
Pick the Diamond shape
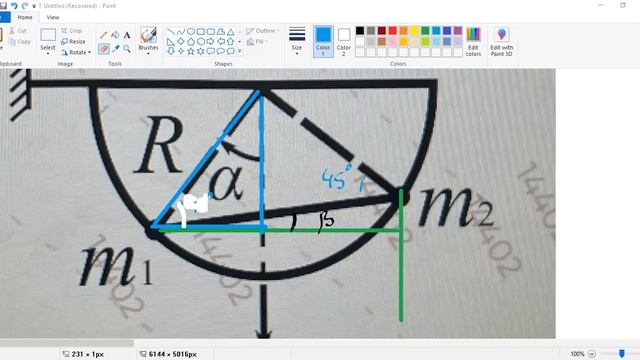[181, 41]
